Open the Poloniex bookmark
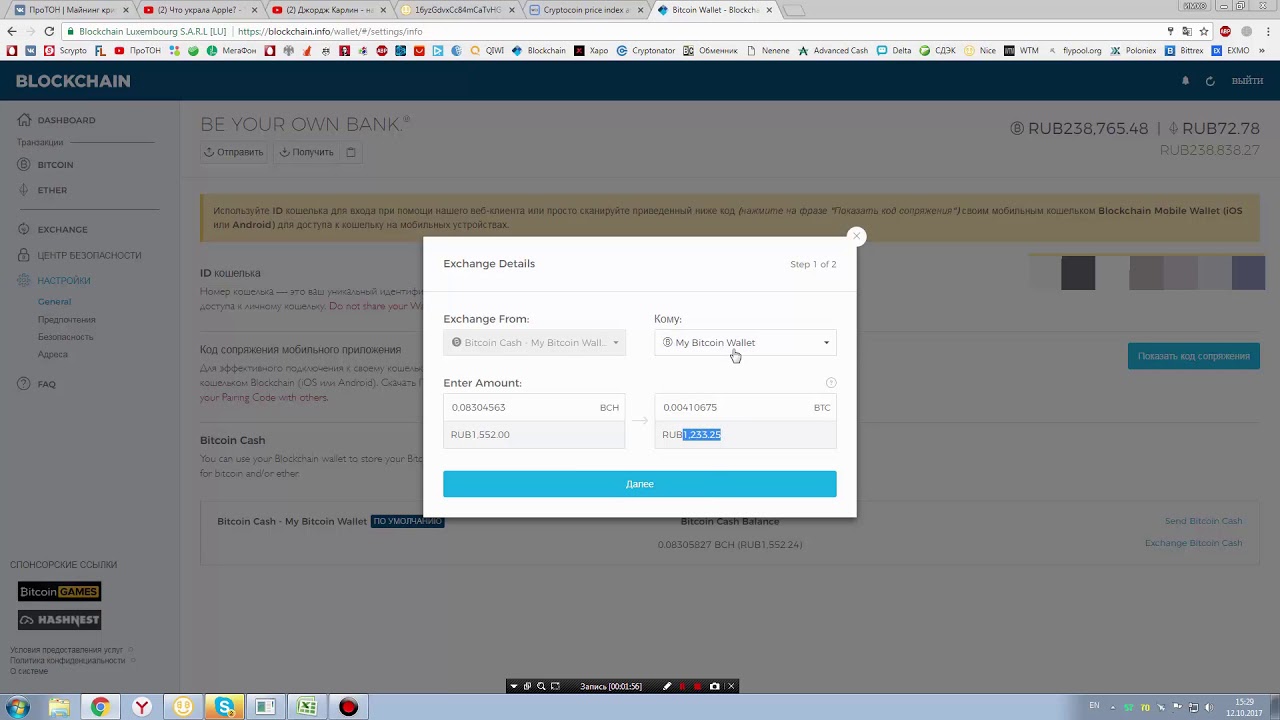The width and height of the screenshot is (1280, 720). [x=1133, y=50]
